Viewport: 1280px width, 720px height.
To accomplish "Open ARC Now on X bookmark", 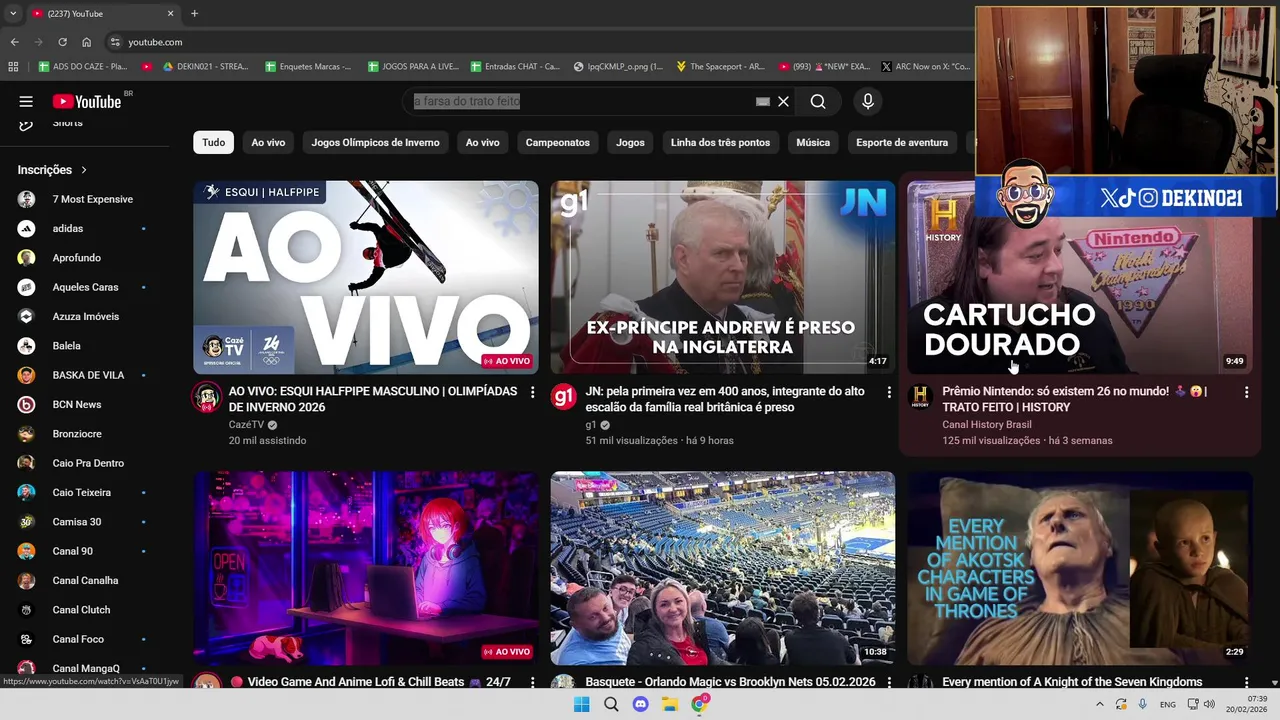I will pos(925,67).
